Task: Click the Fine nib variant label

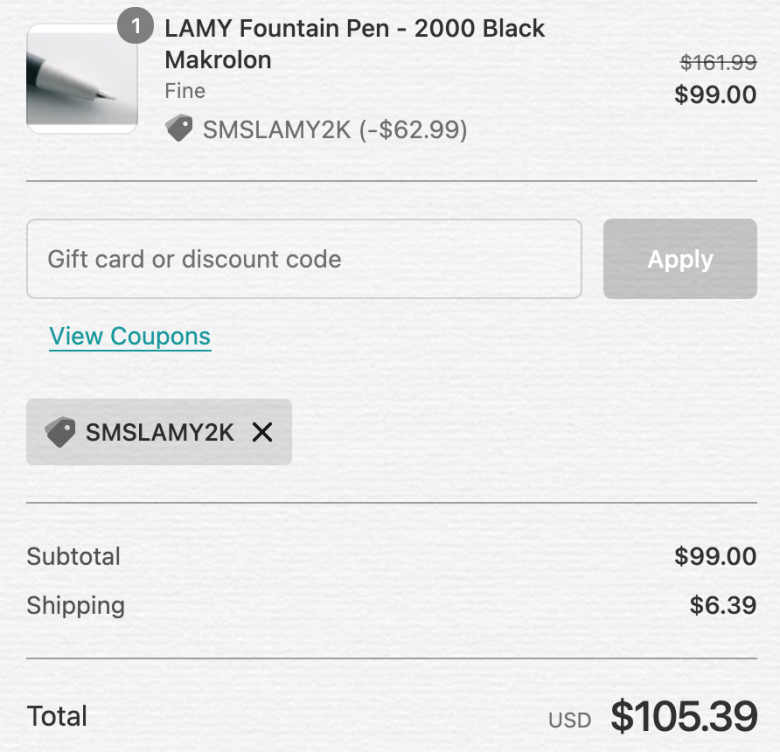Action: pyautogui.click(x=185, y=91)
